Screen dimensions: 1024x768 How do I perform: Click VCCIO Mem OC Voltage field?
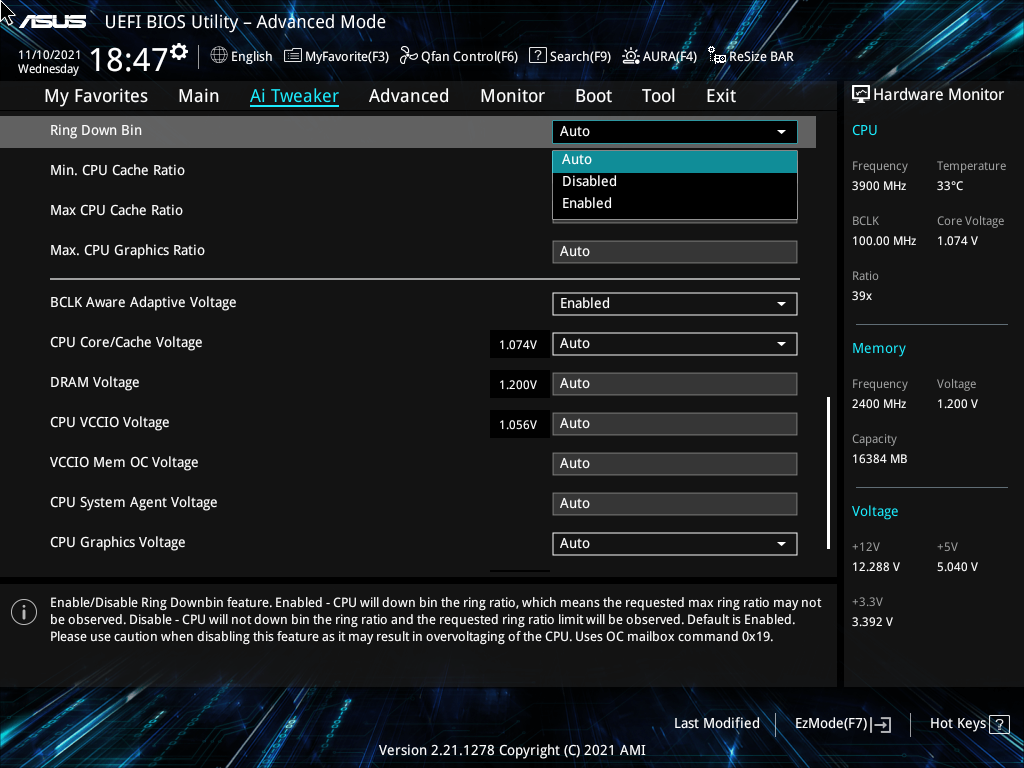tap(675, 464)
